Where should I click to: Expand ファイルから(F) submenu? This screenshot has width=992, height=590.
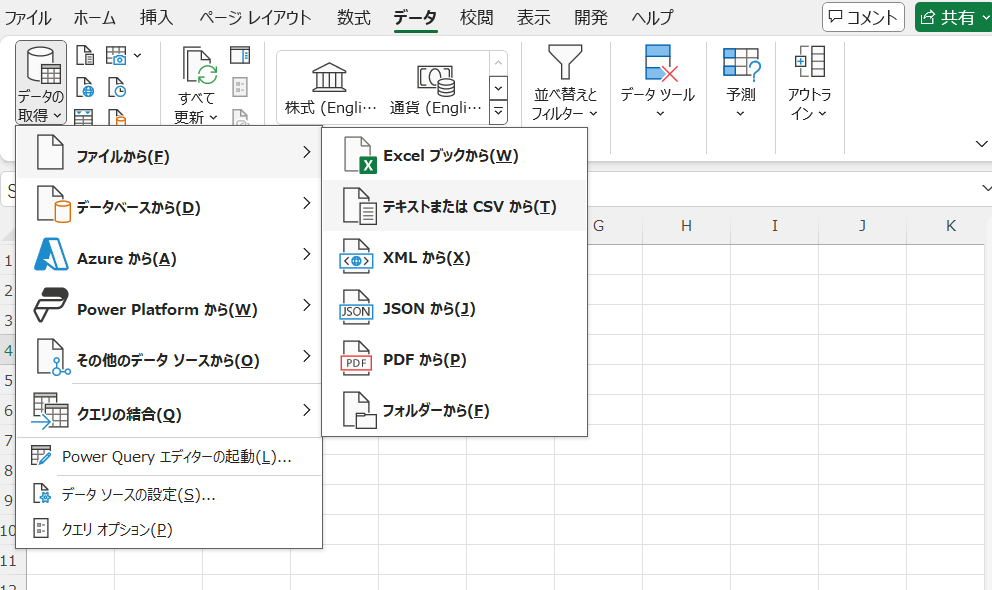tap(169, 152)
